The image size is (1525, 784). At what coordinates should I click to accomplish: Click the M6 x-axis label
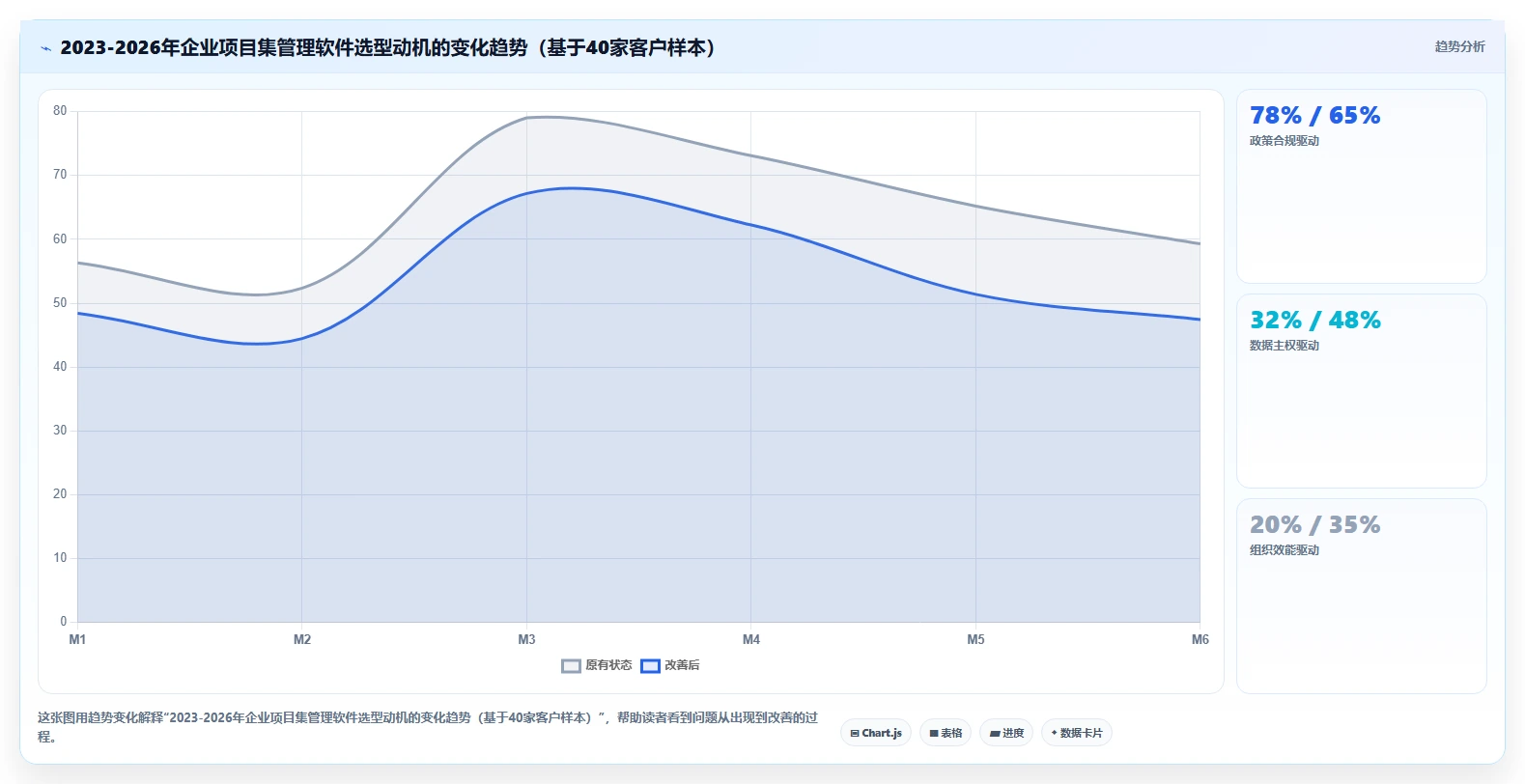(1200, 639)
